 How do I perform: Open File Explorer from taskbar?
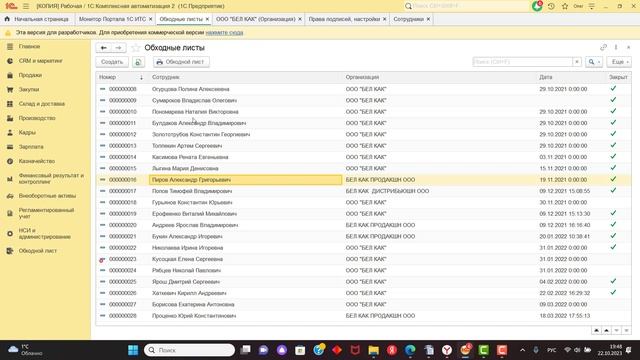[373, 350]
